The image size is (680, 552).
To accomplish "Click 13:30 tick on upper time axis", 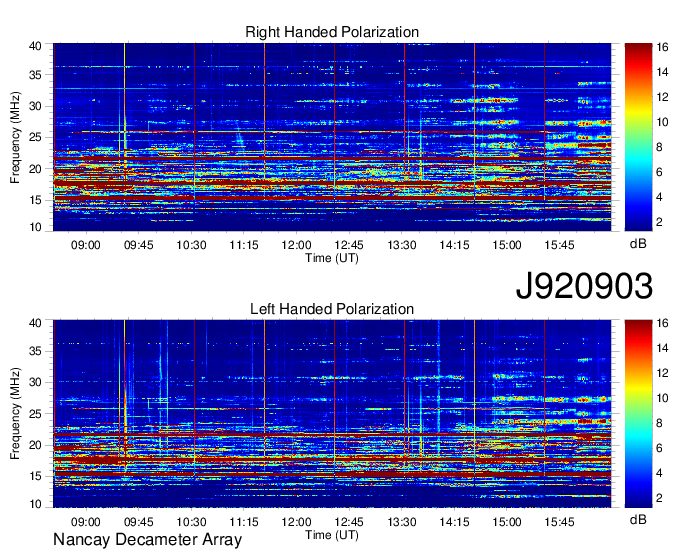I will tap(402, 245).
